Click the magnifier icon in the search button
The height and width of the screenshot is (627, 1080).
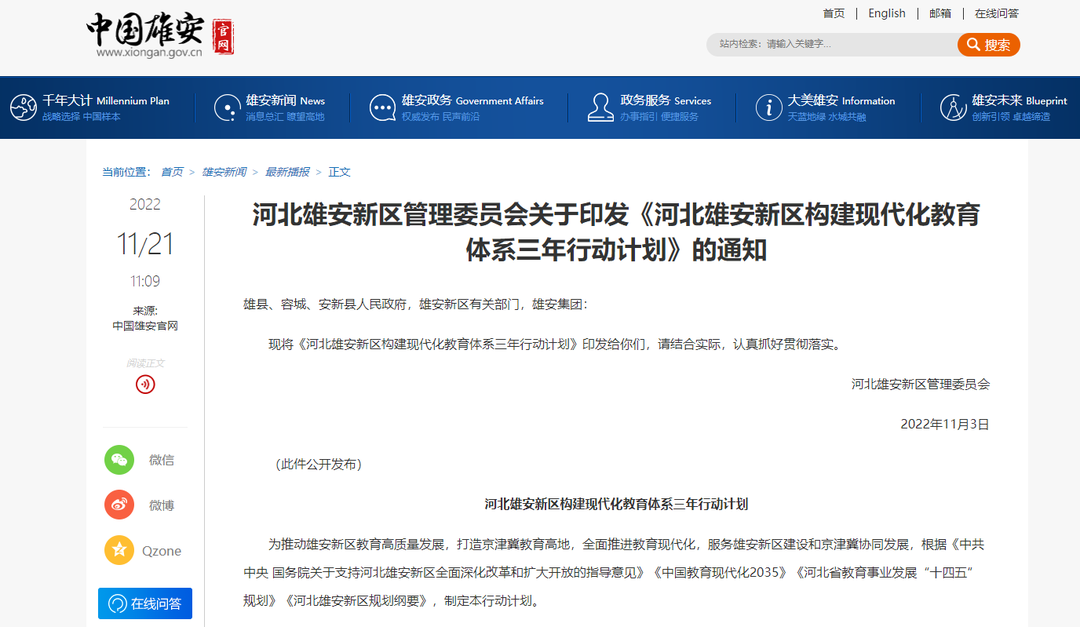pyautogui.click(x=971, y=44)
